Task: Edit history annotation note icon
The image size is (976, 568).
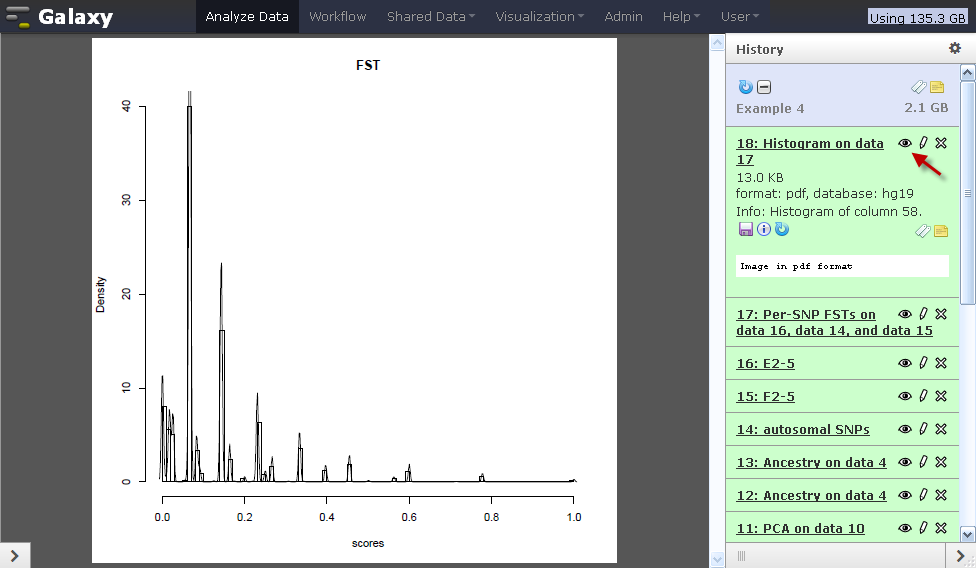Action: pos(937,87)
